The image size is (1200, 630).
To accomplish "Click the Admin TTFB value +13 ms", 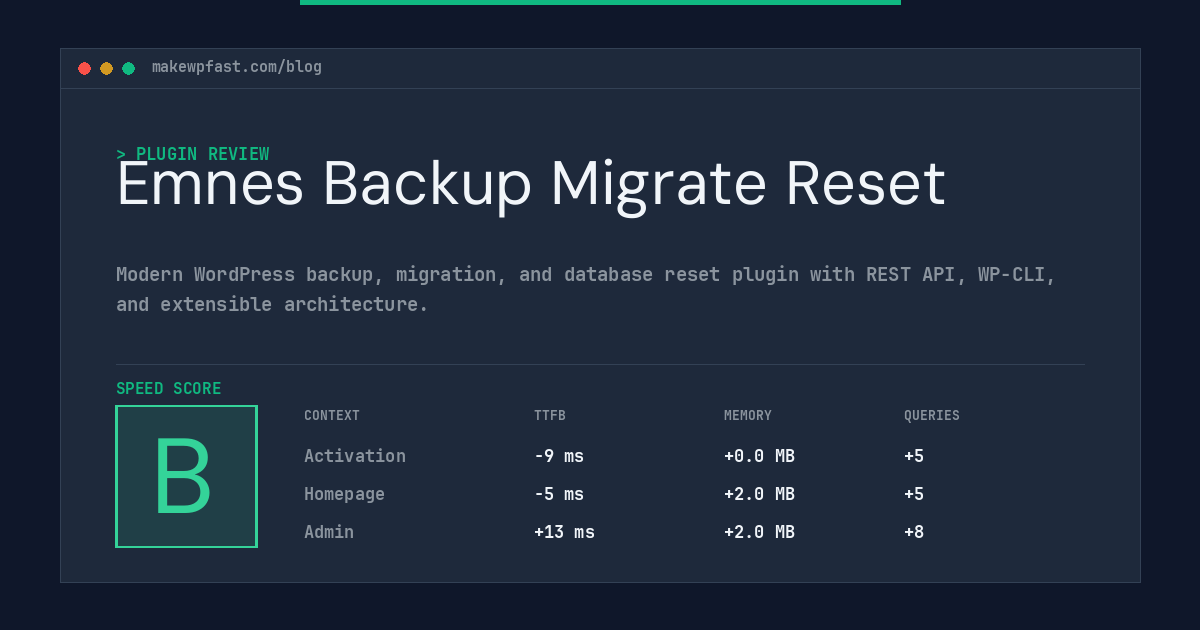I will tap(564, 532).
